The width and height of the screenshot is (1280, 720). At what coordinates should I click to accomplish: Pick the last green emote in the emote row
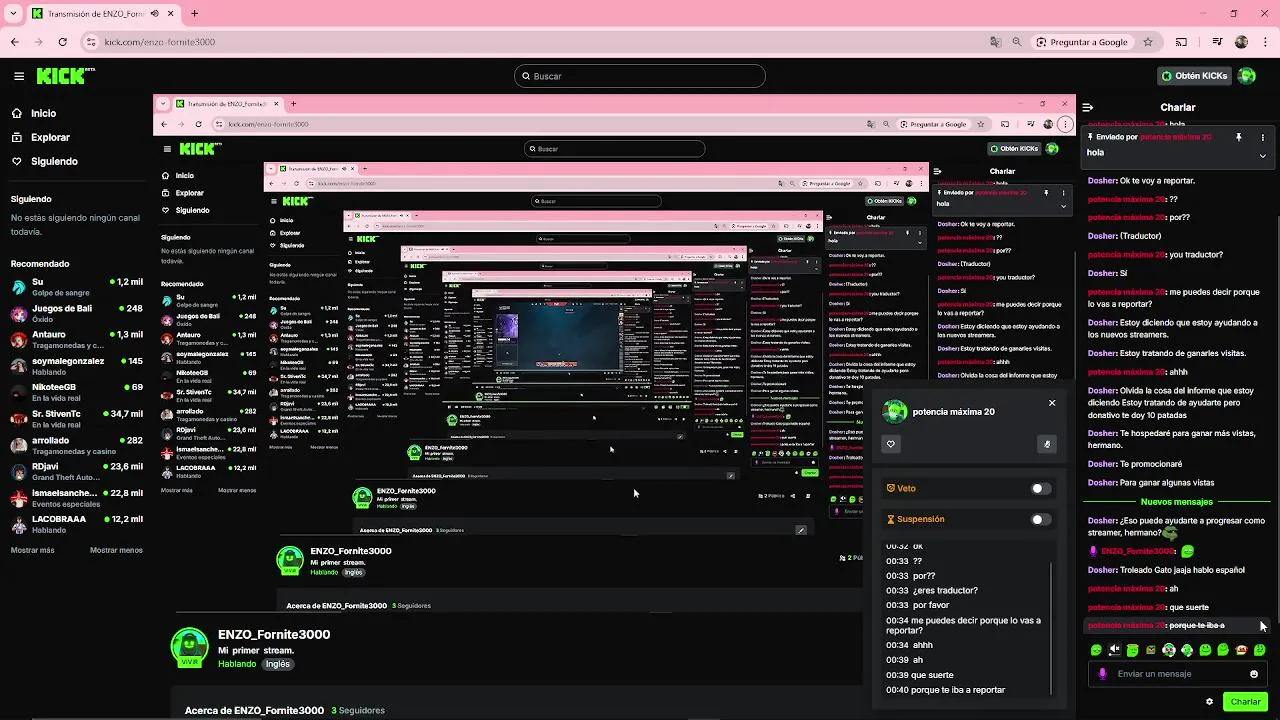pyautogui.click(x=1259, y=650)
